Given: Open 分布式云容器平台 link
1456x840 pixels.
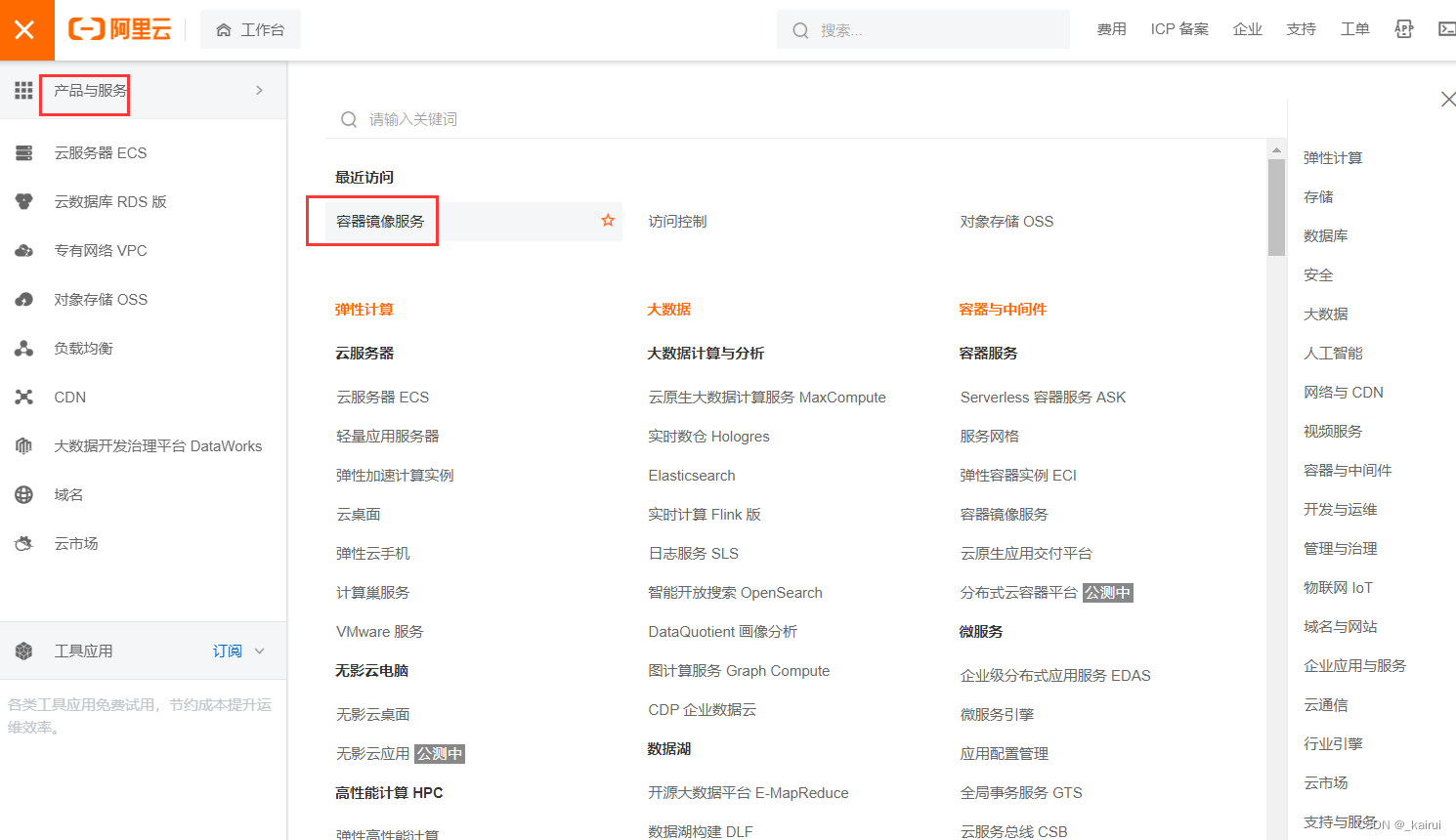Looking at the screenshot, I should pos(1018,593).
